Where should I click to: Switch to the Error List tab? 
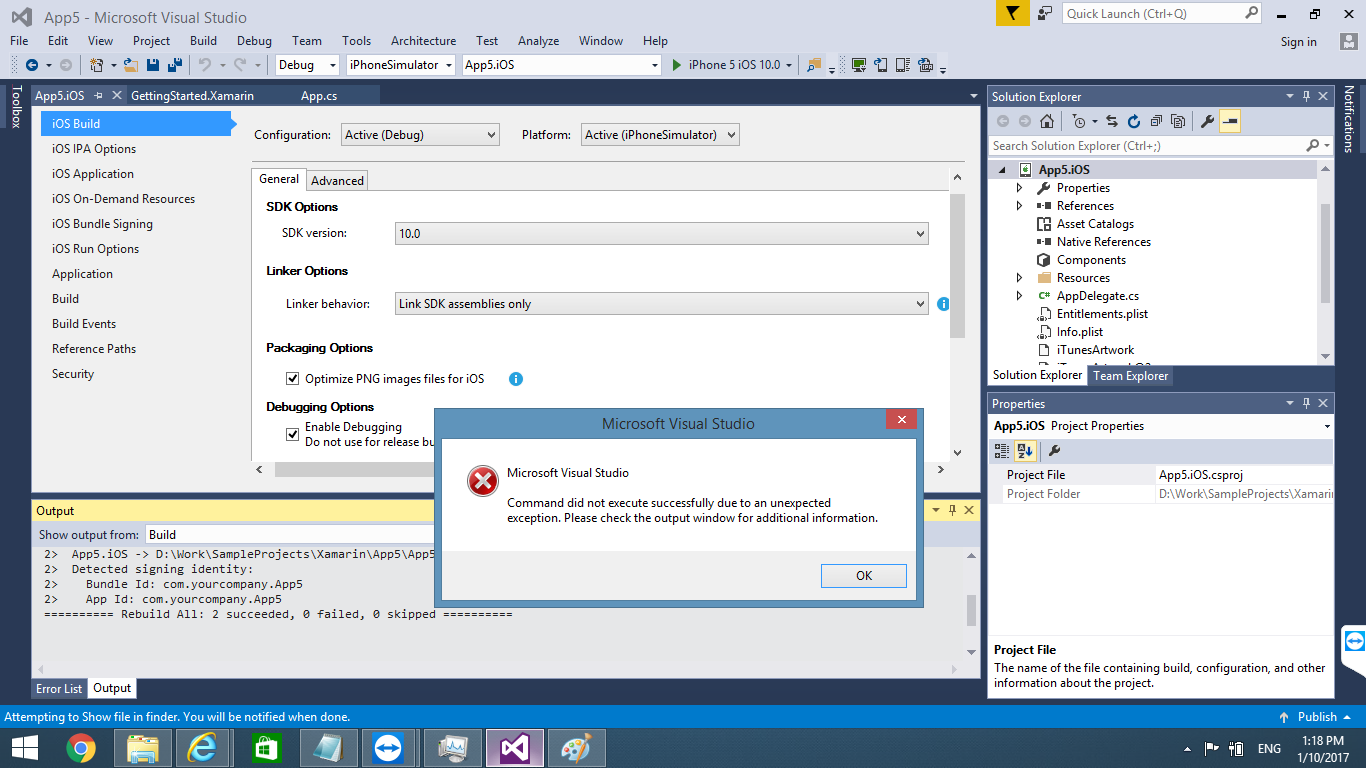59,689
